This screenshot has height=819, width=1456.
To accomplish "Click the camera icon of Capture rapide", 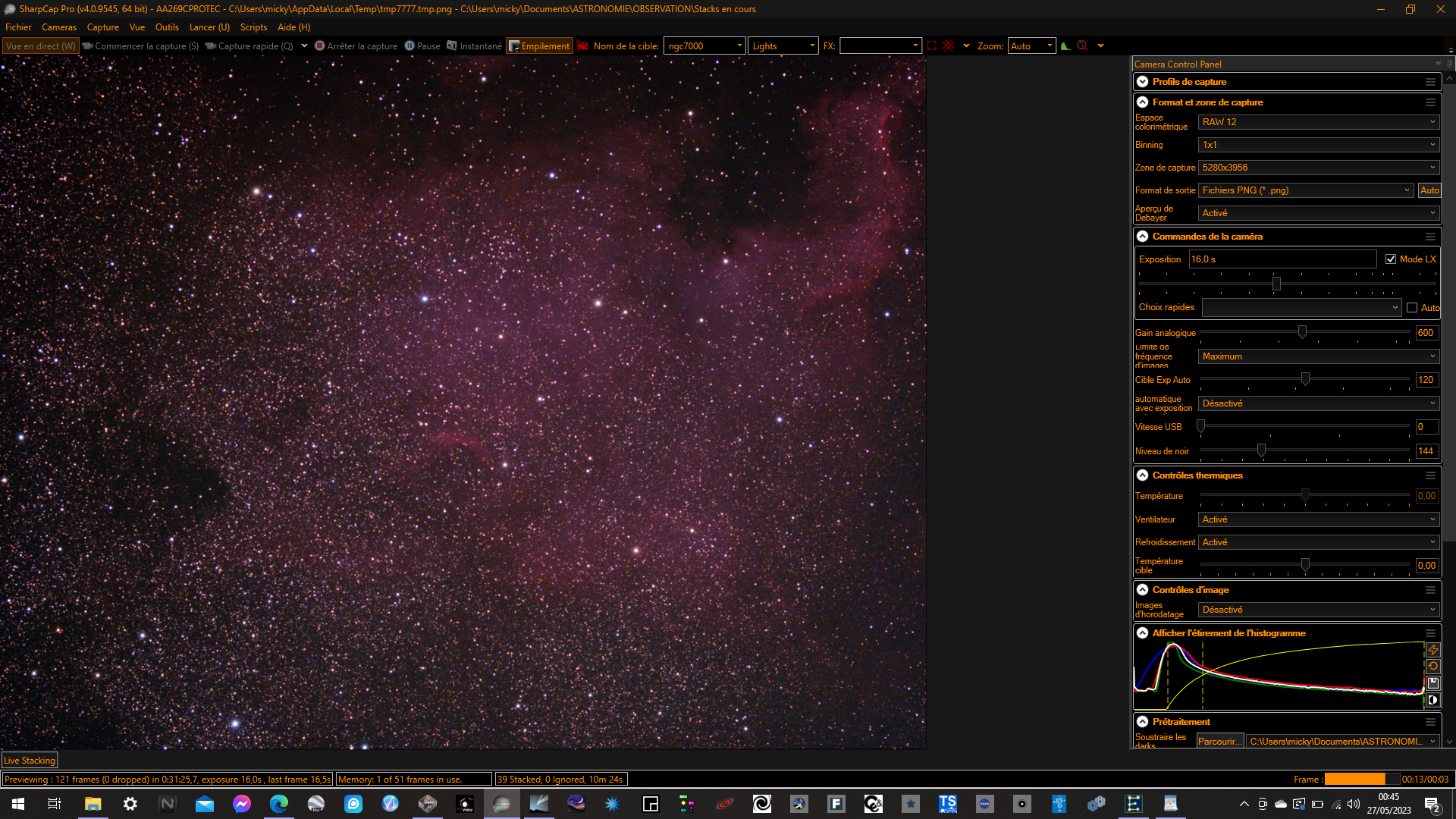I will click(211, 46).
